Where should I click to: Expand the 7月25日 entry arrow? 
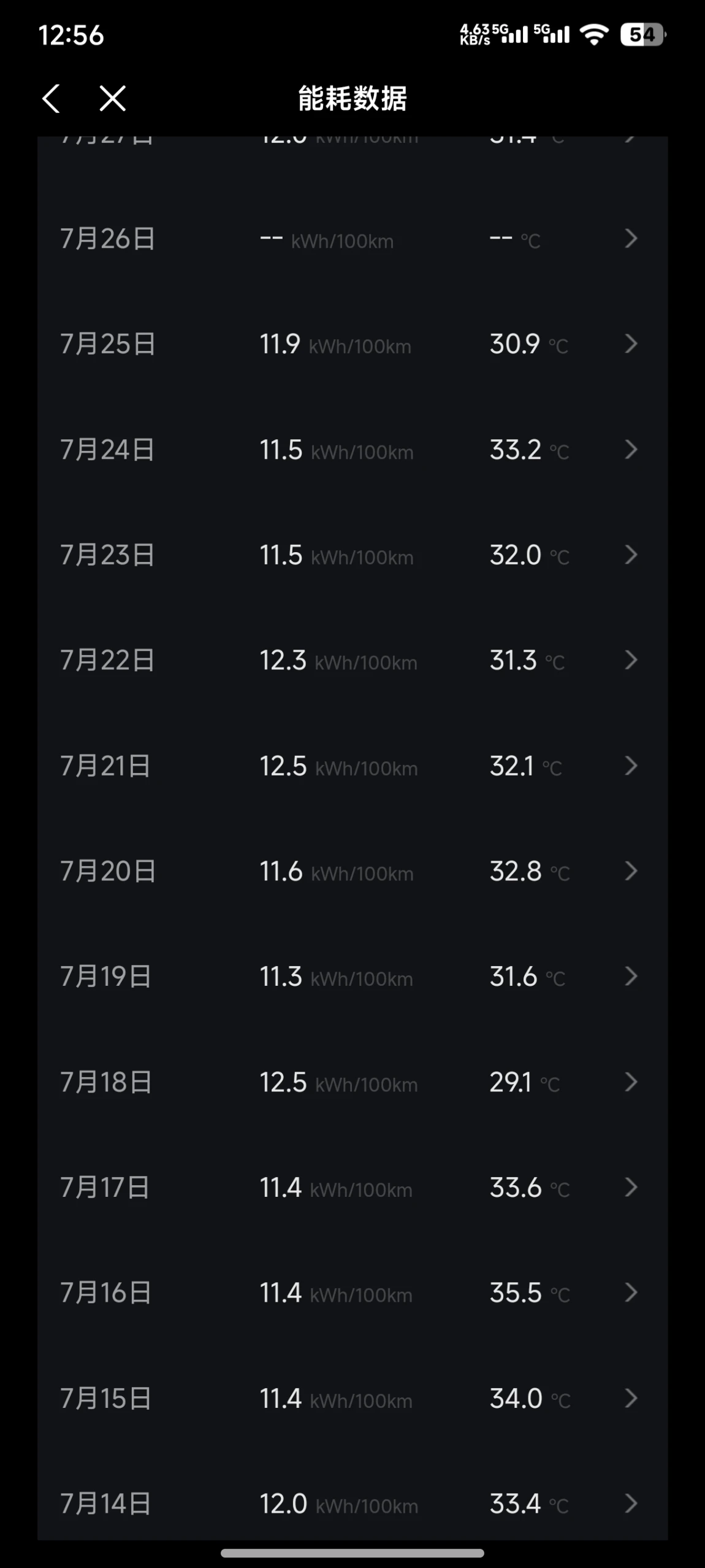(x=631, y=344)
